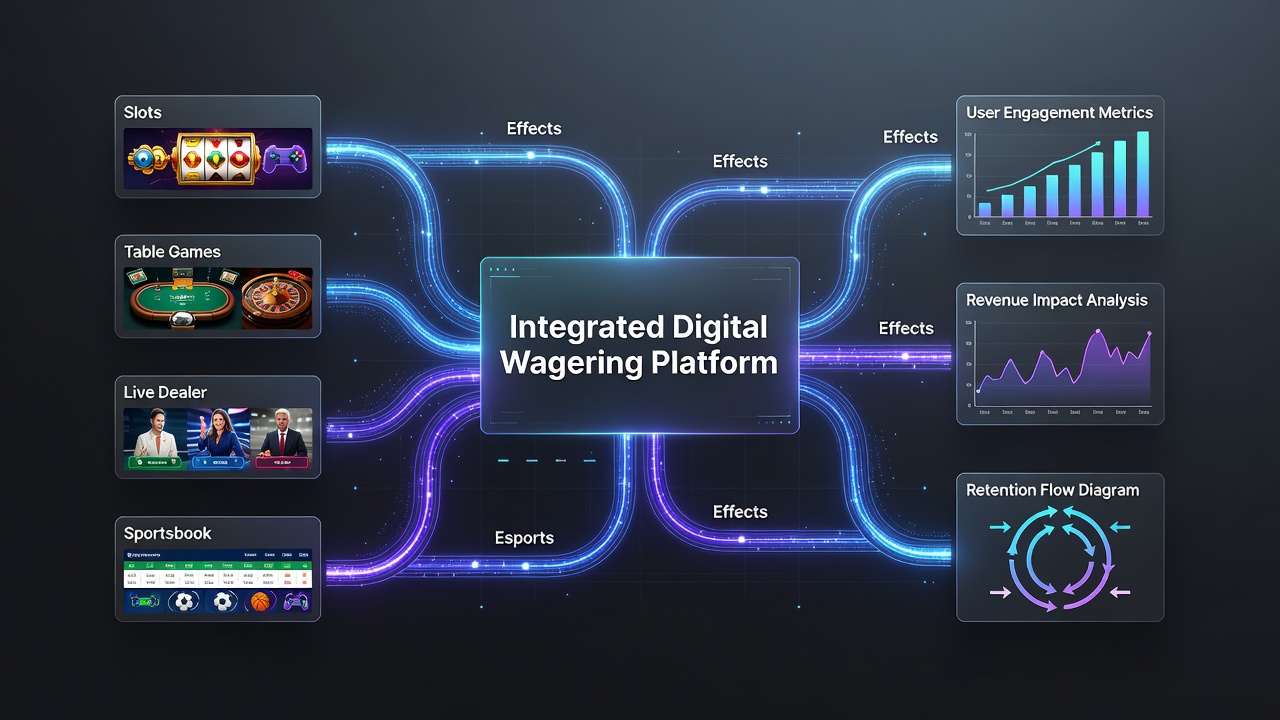The width and height of the screenshot is (1280, 720).
Task: Open the User Engagement Metrics panel
Action: point(1060,166)
